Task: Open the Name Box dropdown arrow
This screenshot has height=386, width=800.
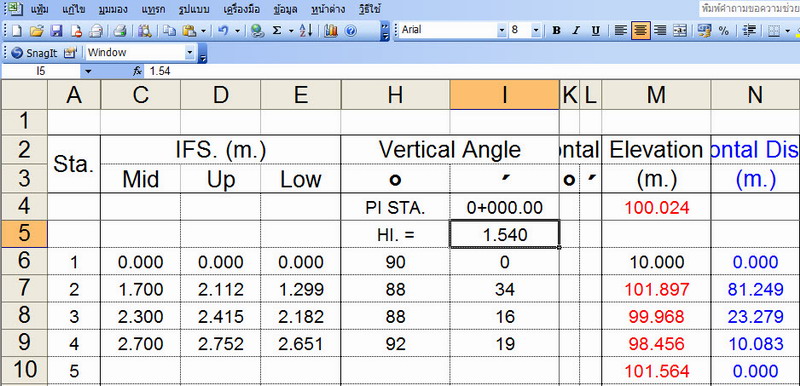Action: [88, 71]
